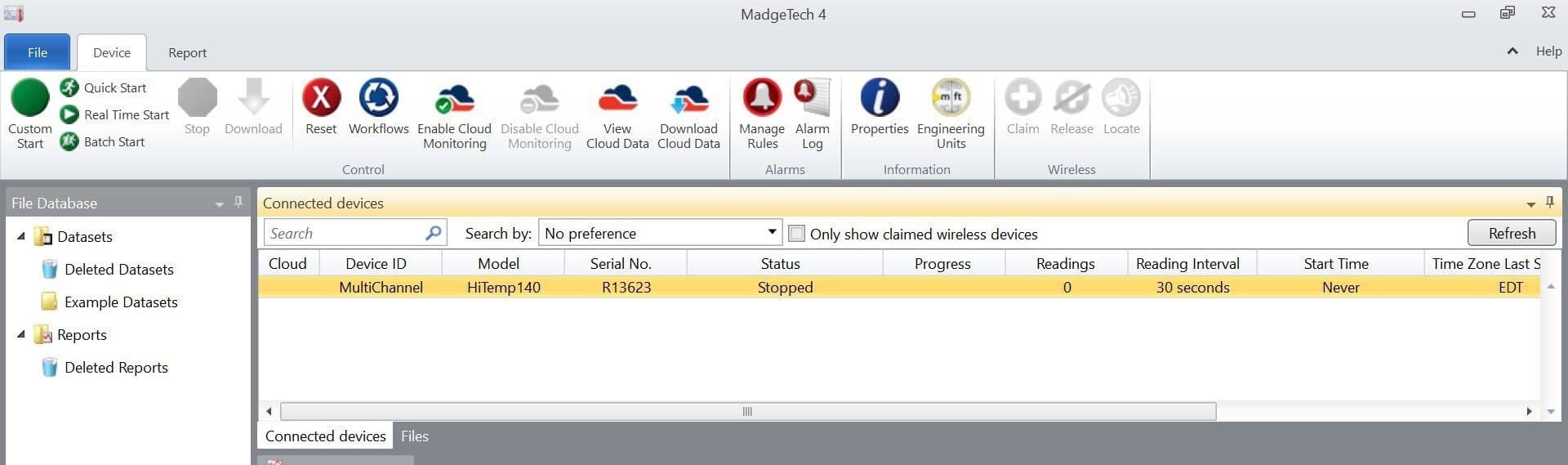Open Manage Rules alarm bell
This screenshot has width=1568, height=465.
click(762, 98)
